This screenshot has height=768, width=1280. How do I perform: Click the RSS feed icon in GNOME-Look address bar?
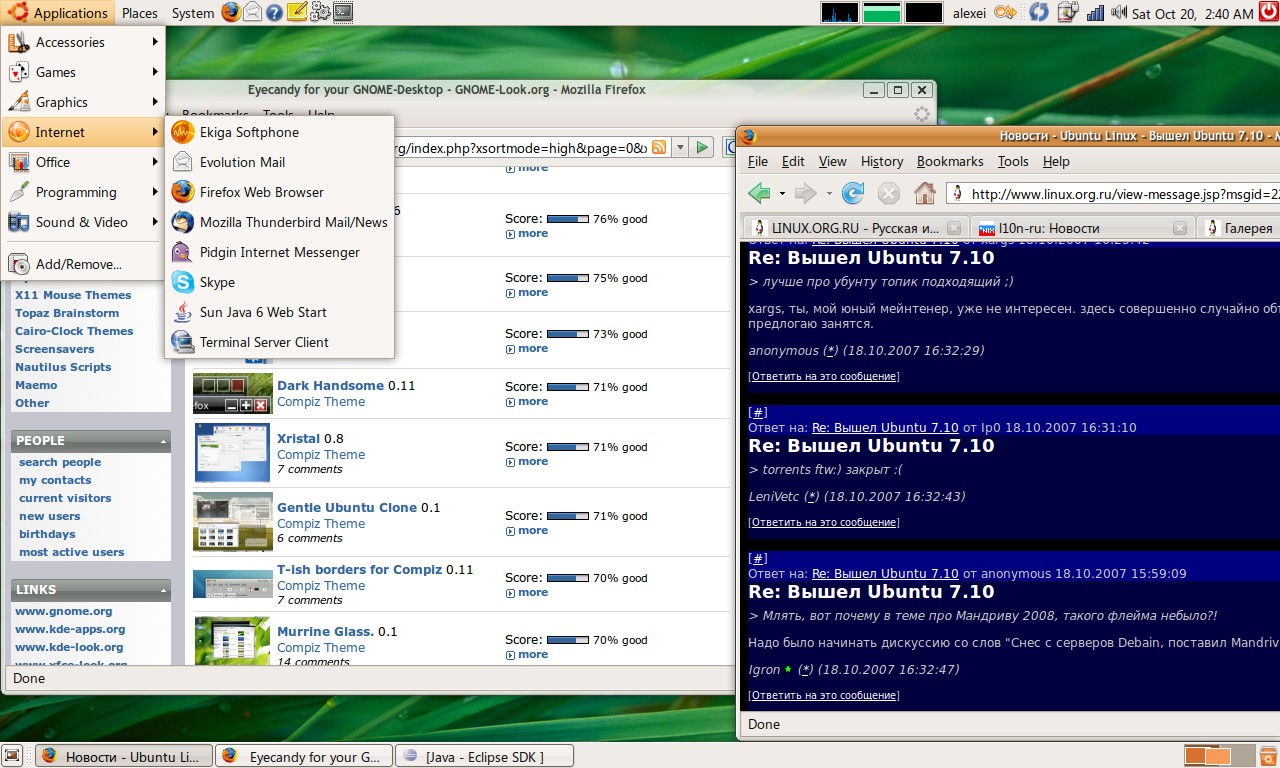click(x=659, y=147)
